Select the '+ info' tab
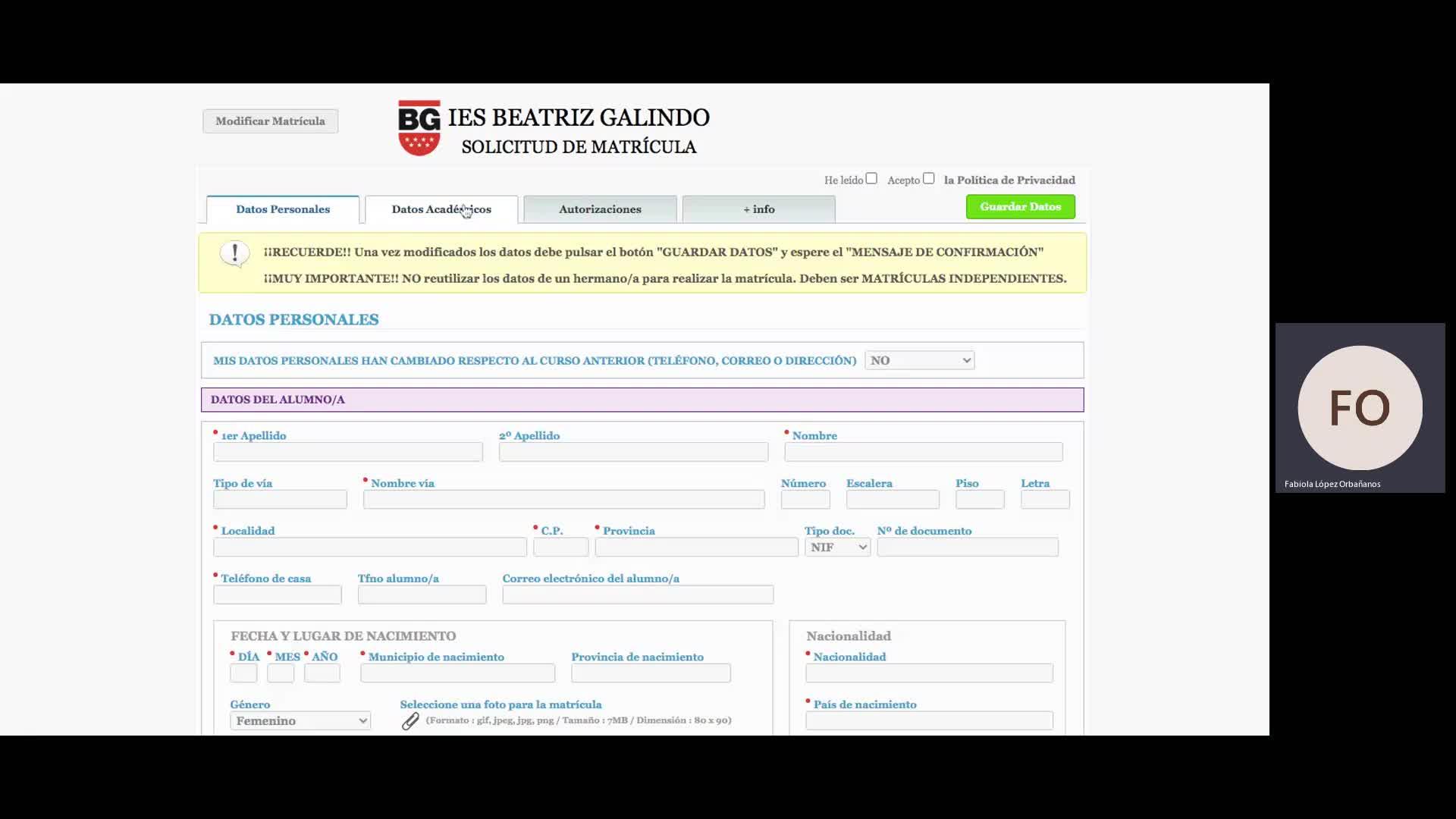1456x819 pixels. click(x=758, y=209)
